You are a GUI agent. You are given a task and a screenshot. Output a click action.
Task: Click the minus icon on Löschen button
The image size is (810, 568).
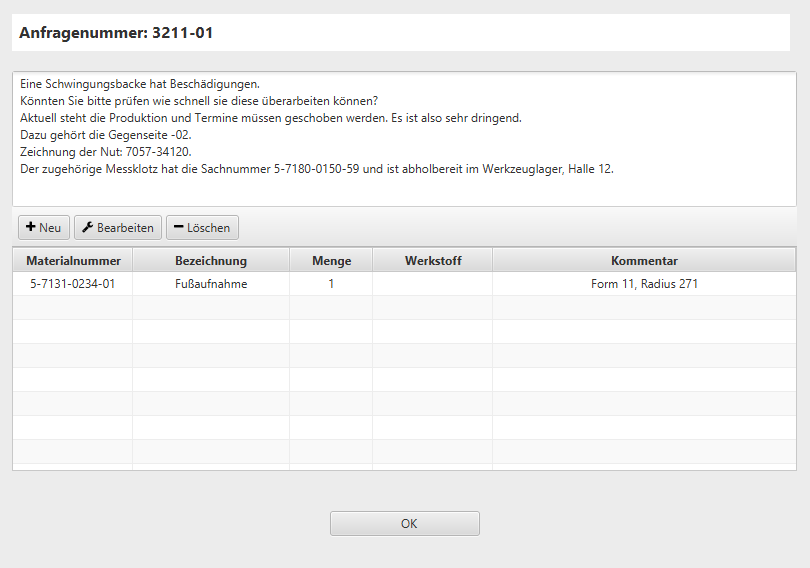178,228
